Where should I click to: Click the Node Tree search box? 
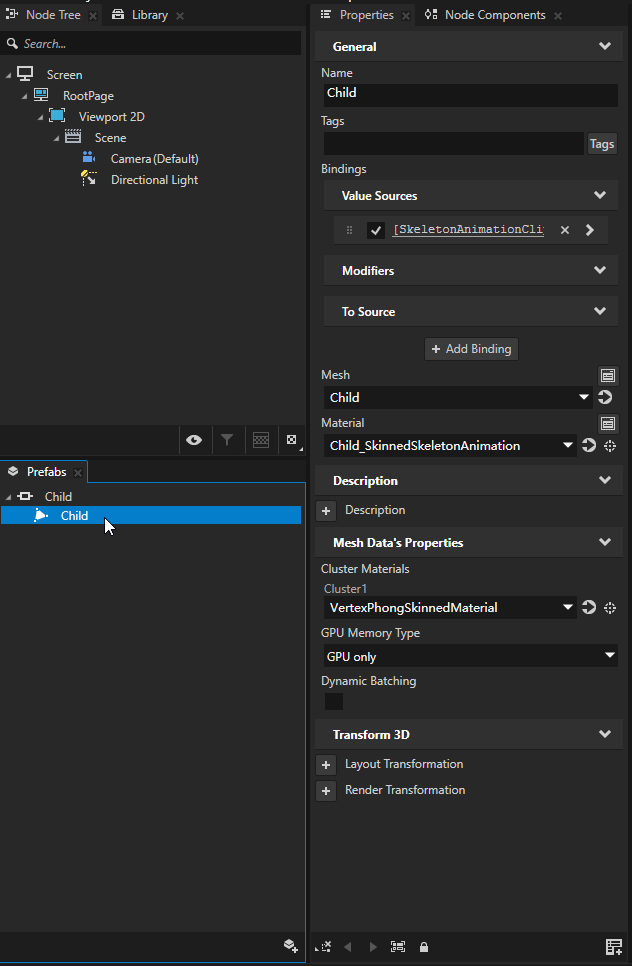(x=152, y=44)
